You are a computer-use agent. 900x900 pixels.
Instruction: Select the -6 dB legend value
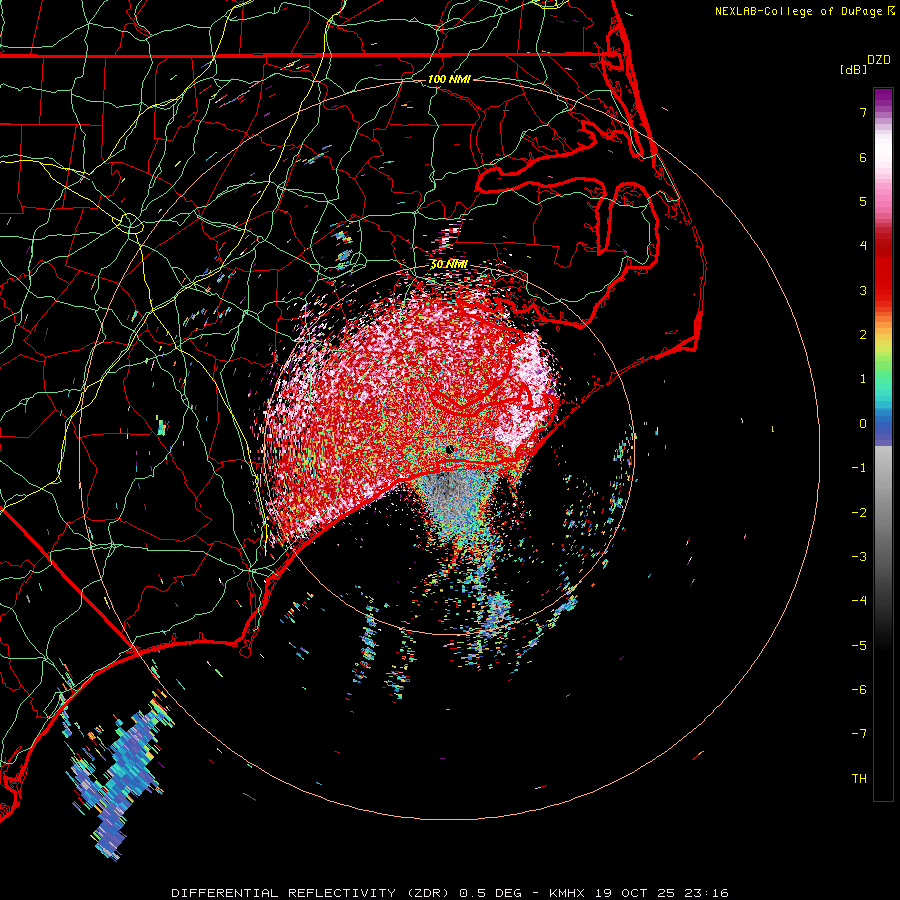[859, 690]
